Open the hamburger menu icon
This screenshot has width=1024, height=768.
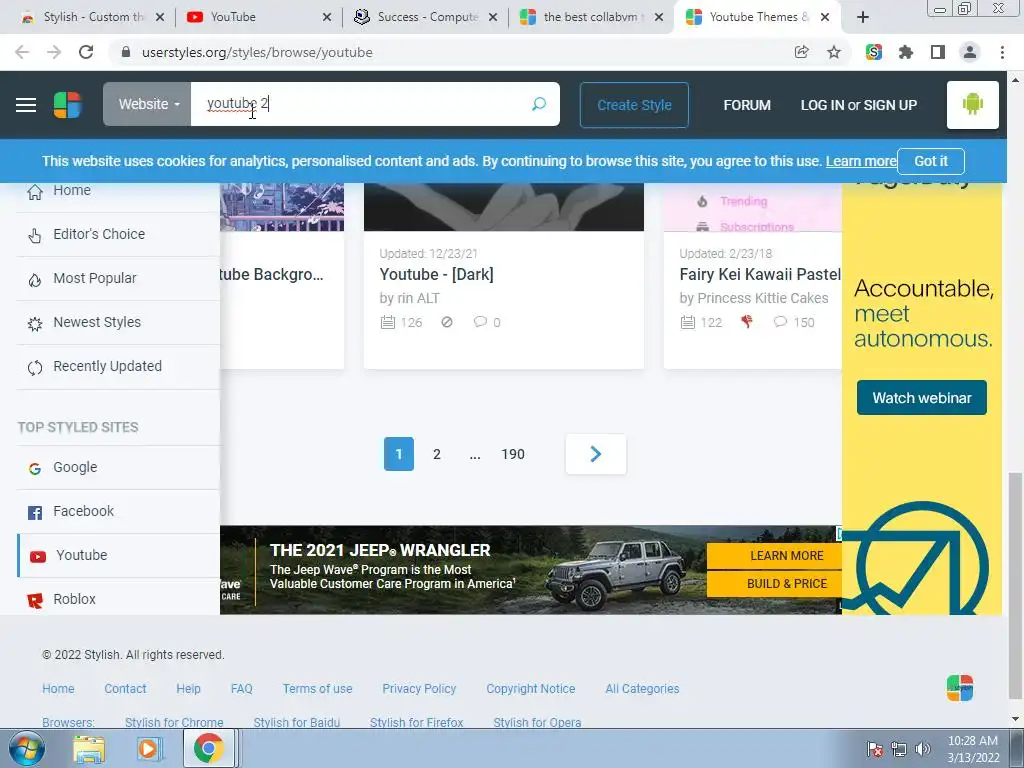pyautogui.click(x=25, y=104)
